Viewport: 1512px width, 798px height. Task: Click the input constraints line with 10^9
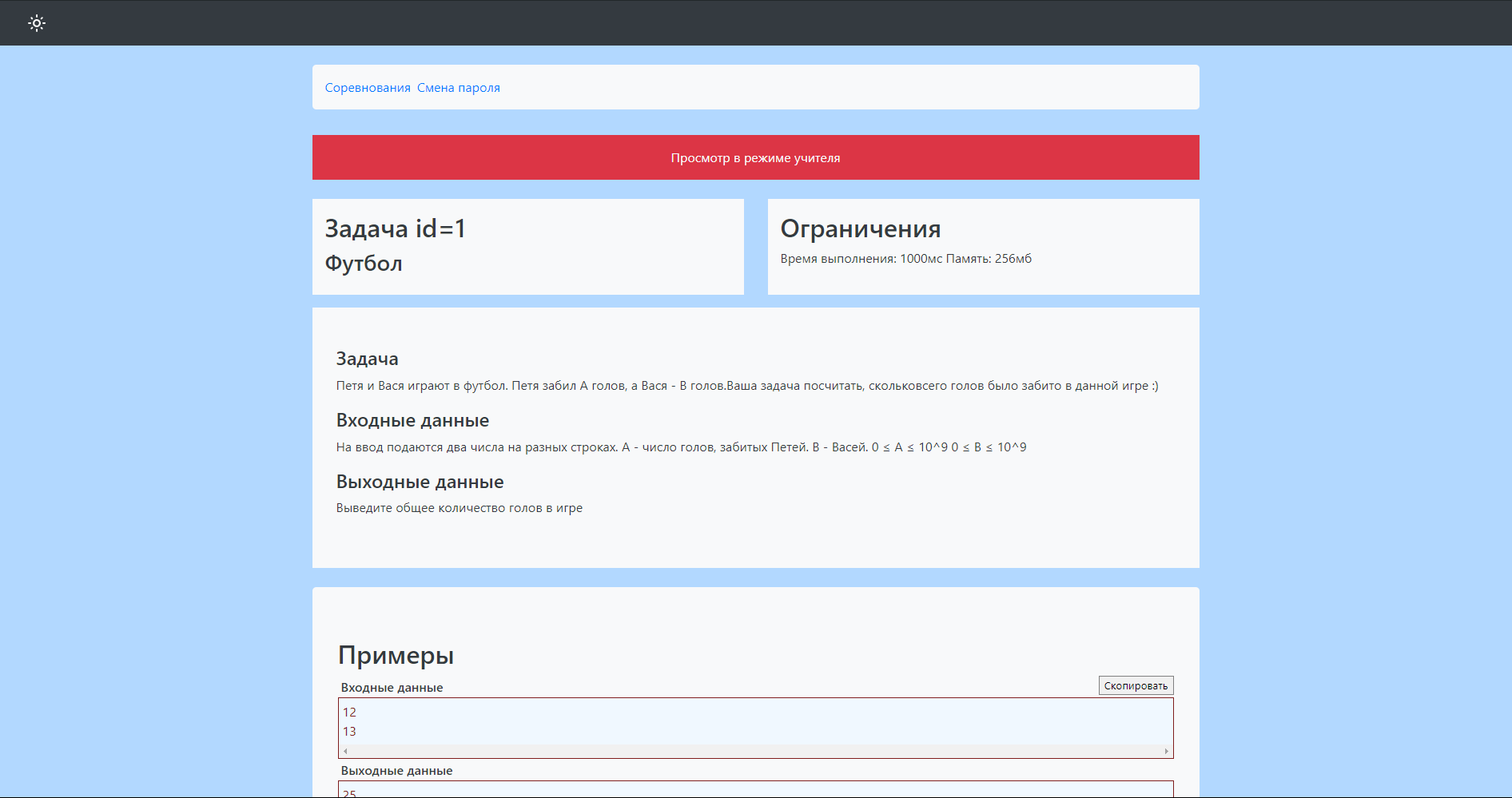pos(681,447)
